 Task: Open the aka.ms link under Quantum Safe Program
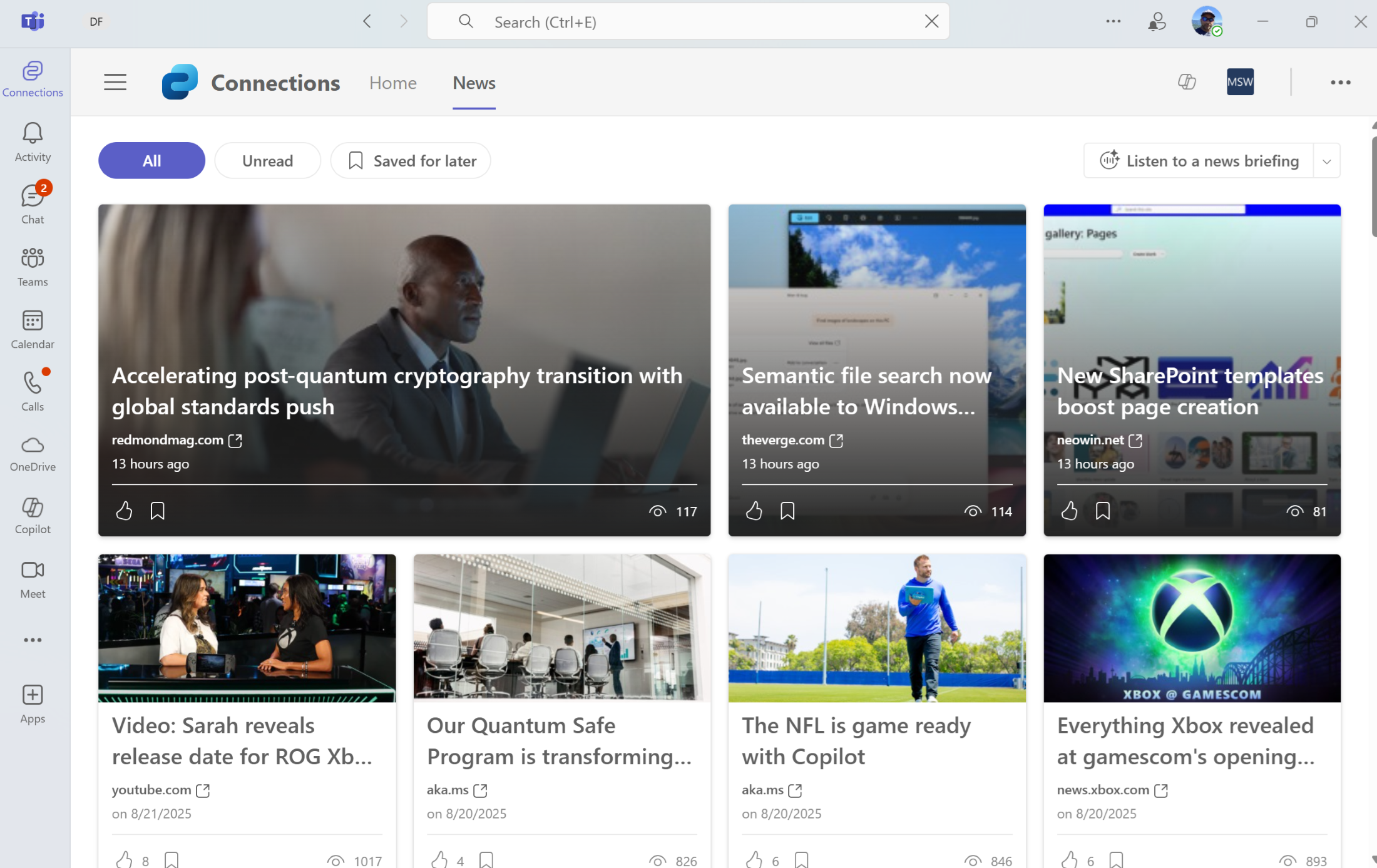click(x=457, y=790)
